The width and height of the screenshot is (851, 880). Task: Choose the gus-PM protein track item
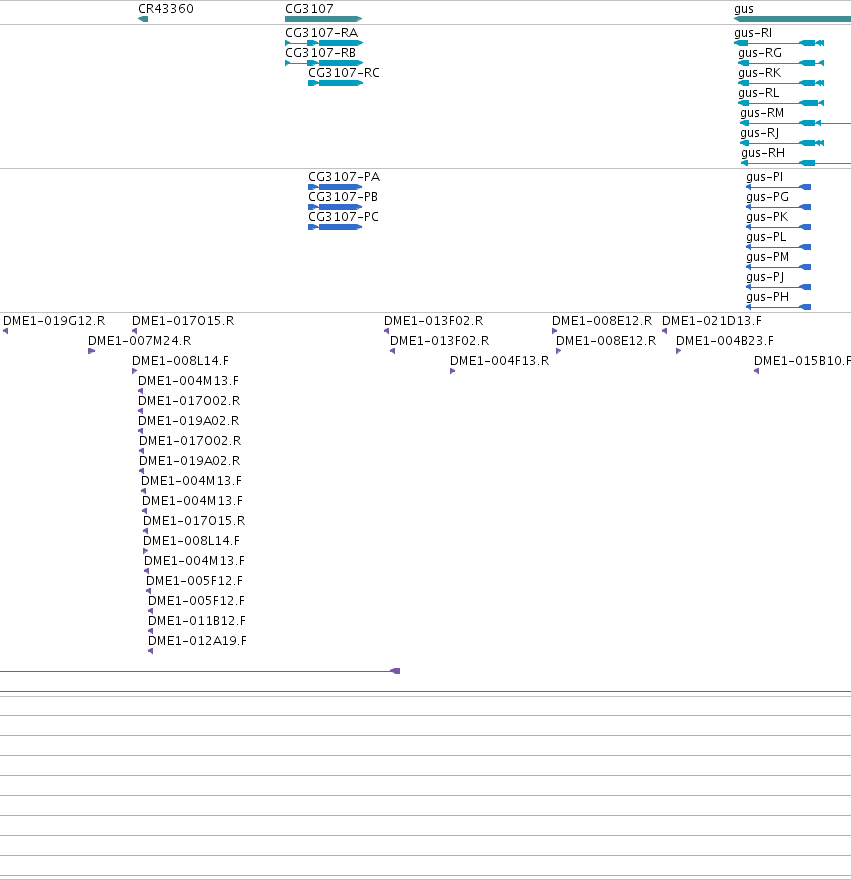click(x=778, y=267)
